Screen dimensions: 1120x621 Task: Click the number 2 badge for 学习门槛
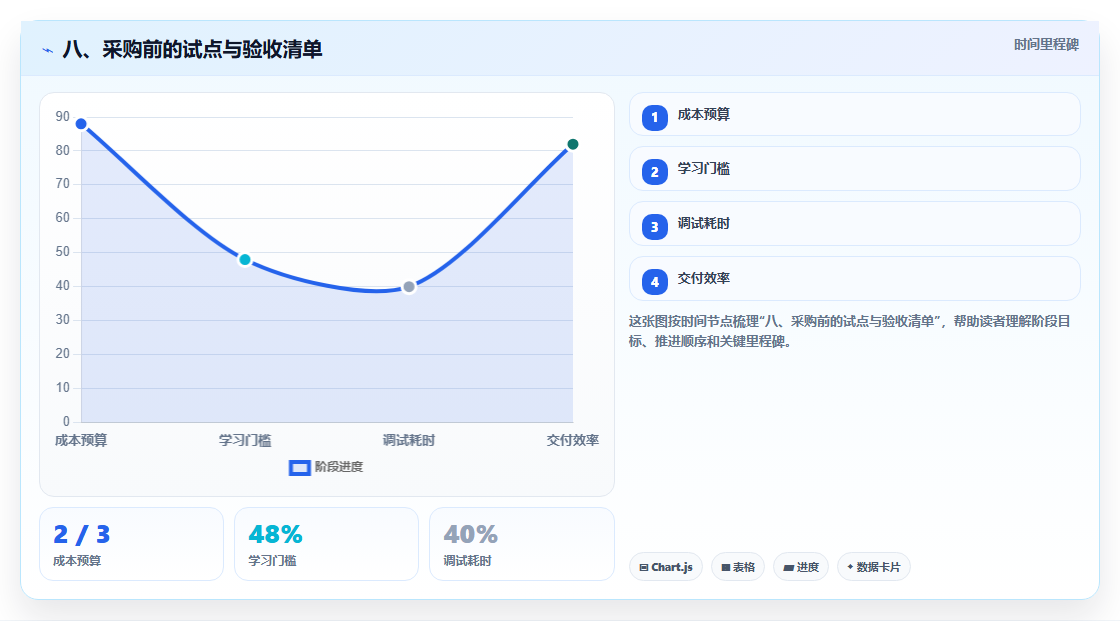point(654,172)
